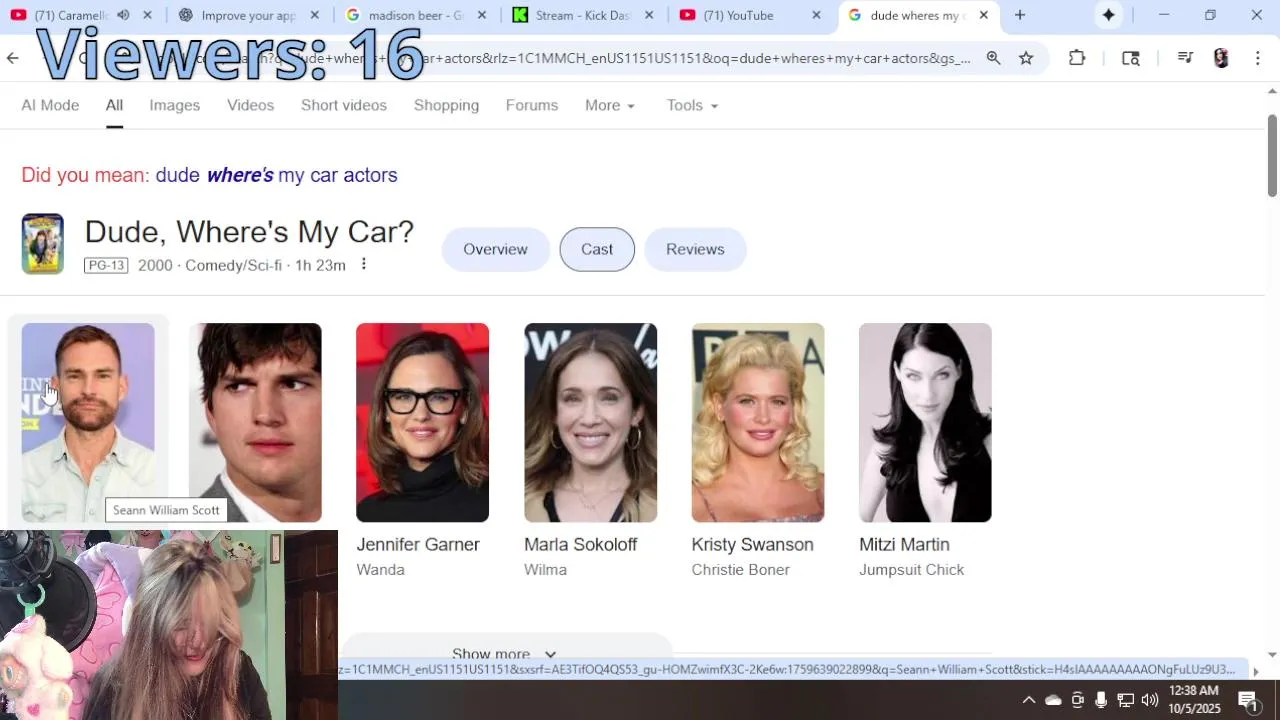Select the Images search tab
1280x720 pixels.
tap(175, 105)
